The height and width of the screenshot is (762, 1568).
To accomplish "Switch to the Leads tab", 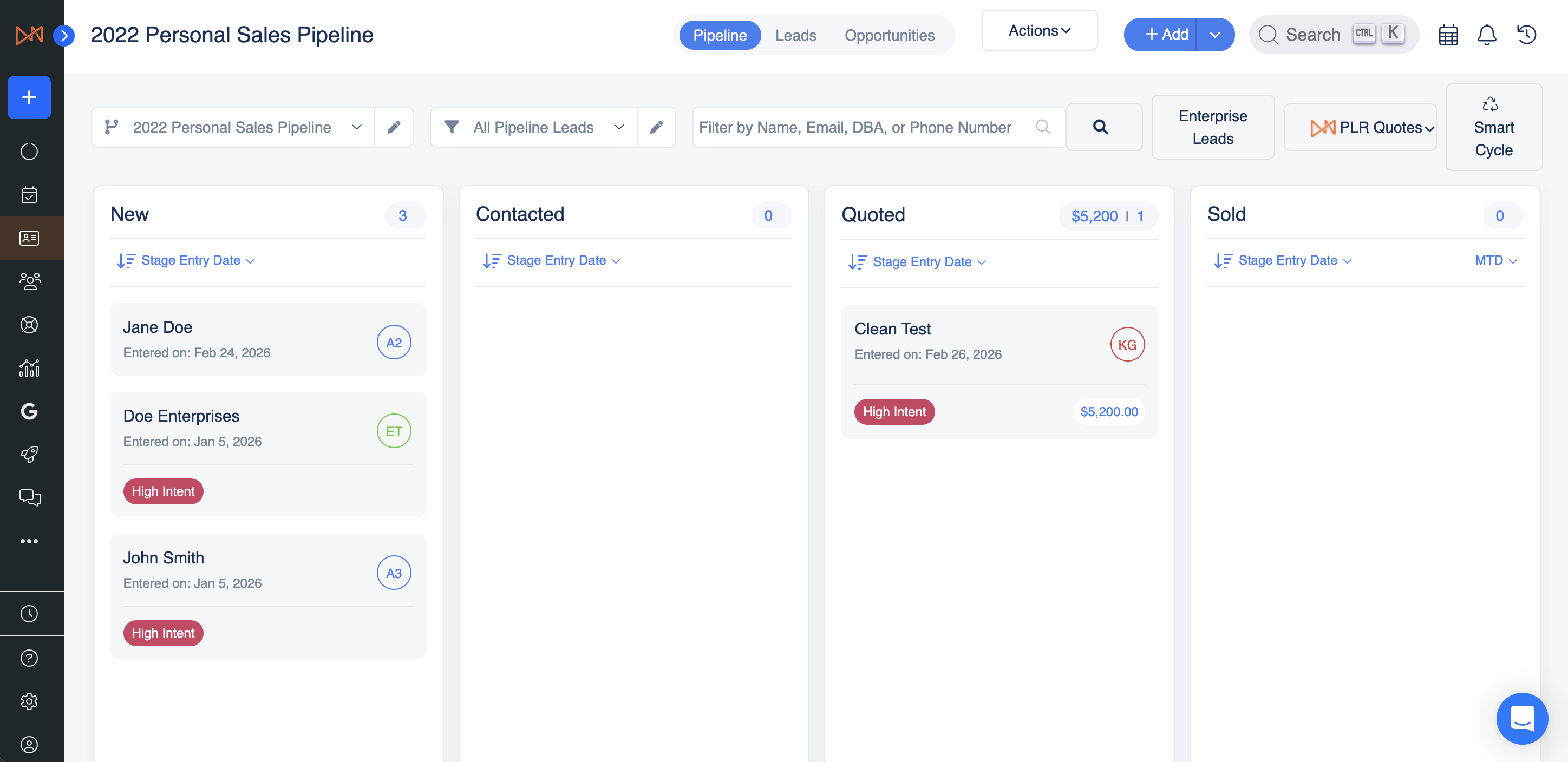I will click(x=795, y=35).
